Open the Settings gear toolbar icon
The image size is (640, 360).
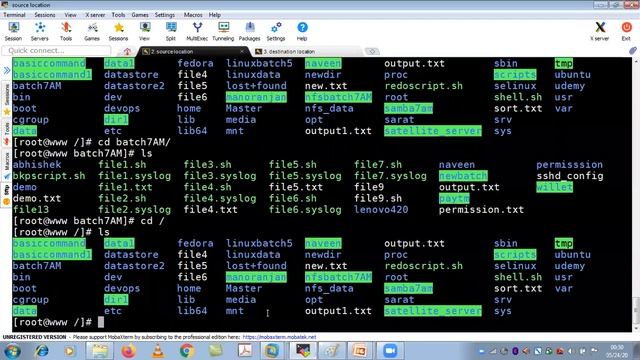tap(276, 31)
